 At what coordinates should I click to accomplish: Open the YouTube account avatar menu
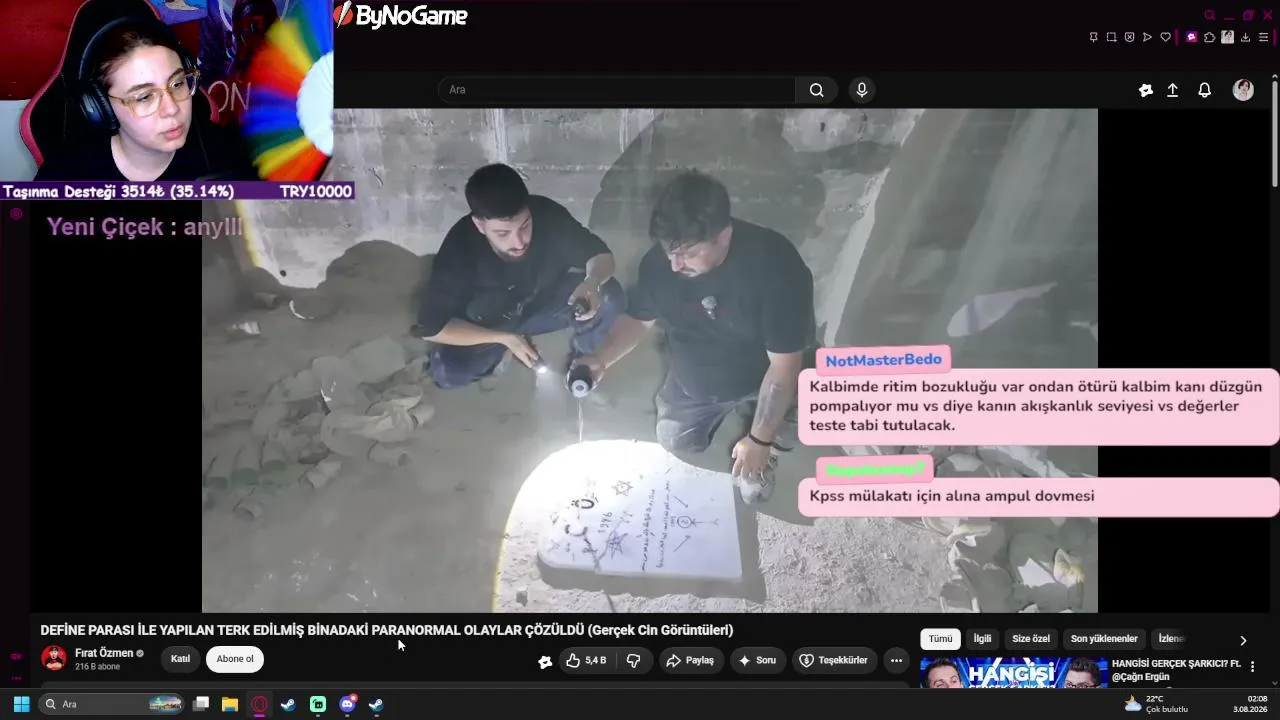point(1243,90)
